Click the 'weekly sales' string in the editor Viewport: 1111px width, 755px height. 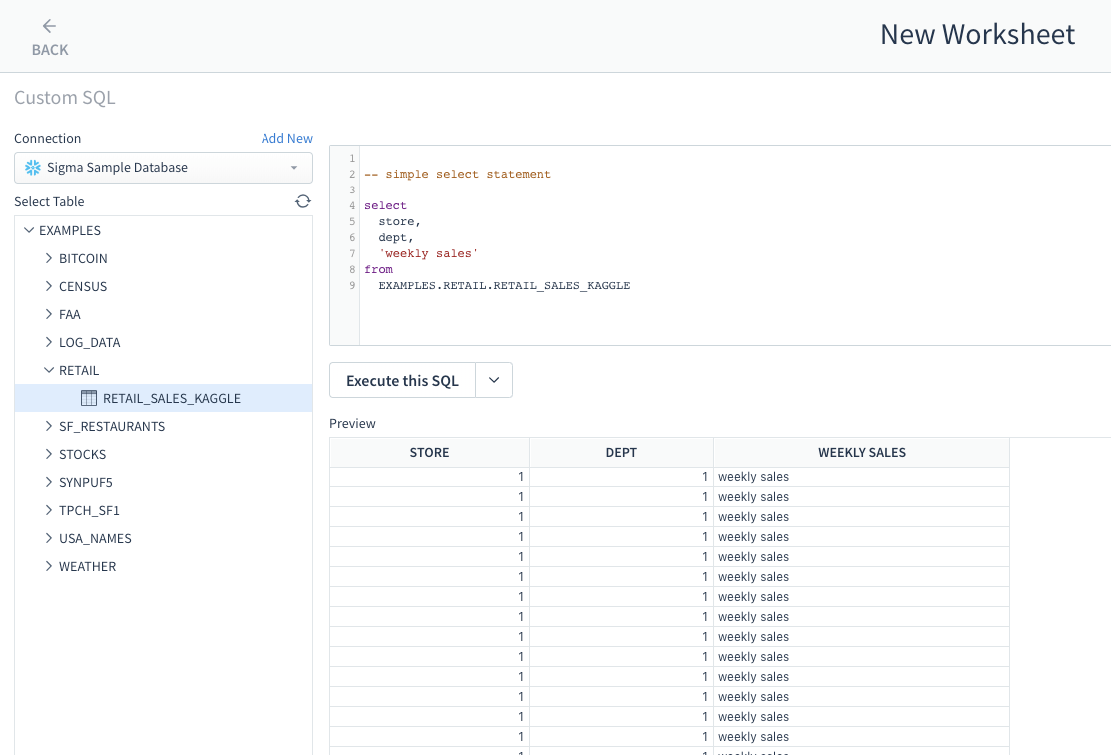429,254
